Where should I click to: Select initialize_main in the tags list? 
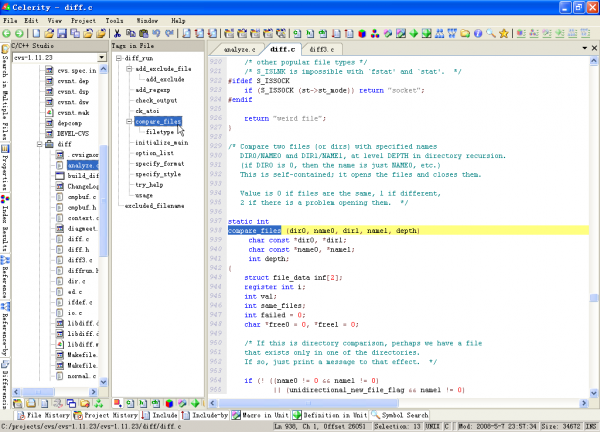[x=162, y=142]
